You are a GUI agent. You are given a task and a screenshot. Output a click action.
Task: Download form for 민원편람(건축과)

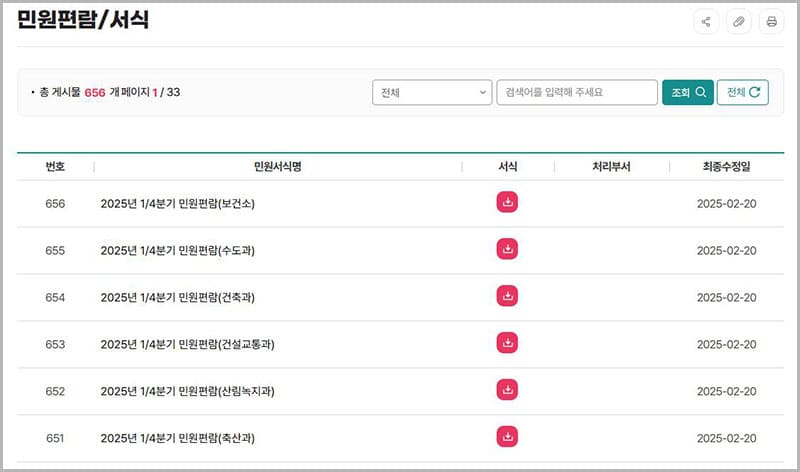pyautogui.click(x=507, y=296)
